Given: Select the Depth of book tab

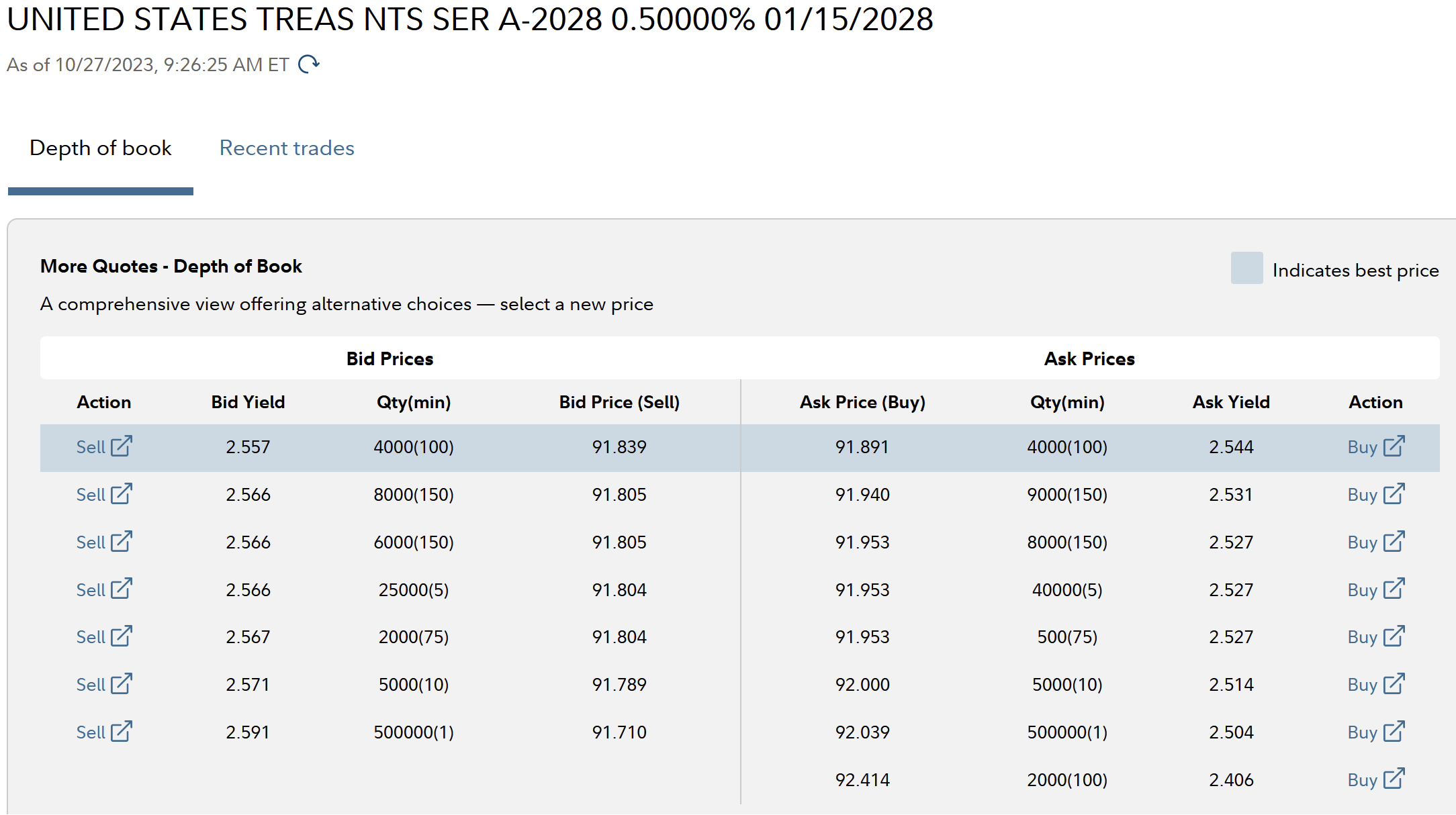Looking at the screenshot, I should tap(101, 148).
